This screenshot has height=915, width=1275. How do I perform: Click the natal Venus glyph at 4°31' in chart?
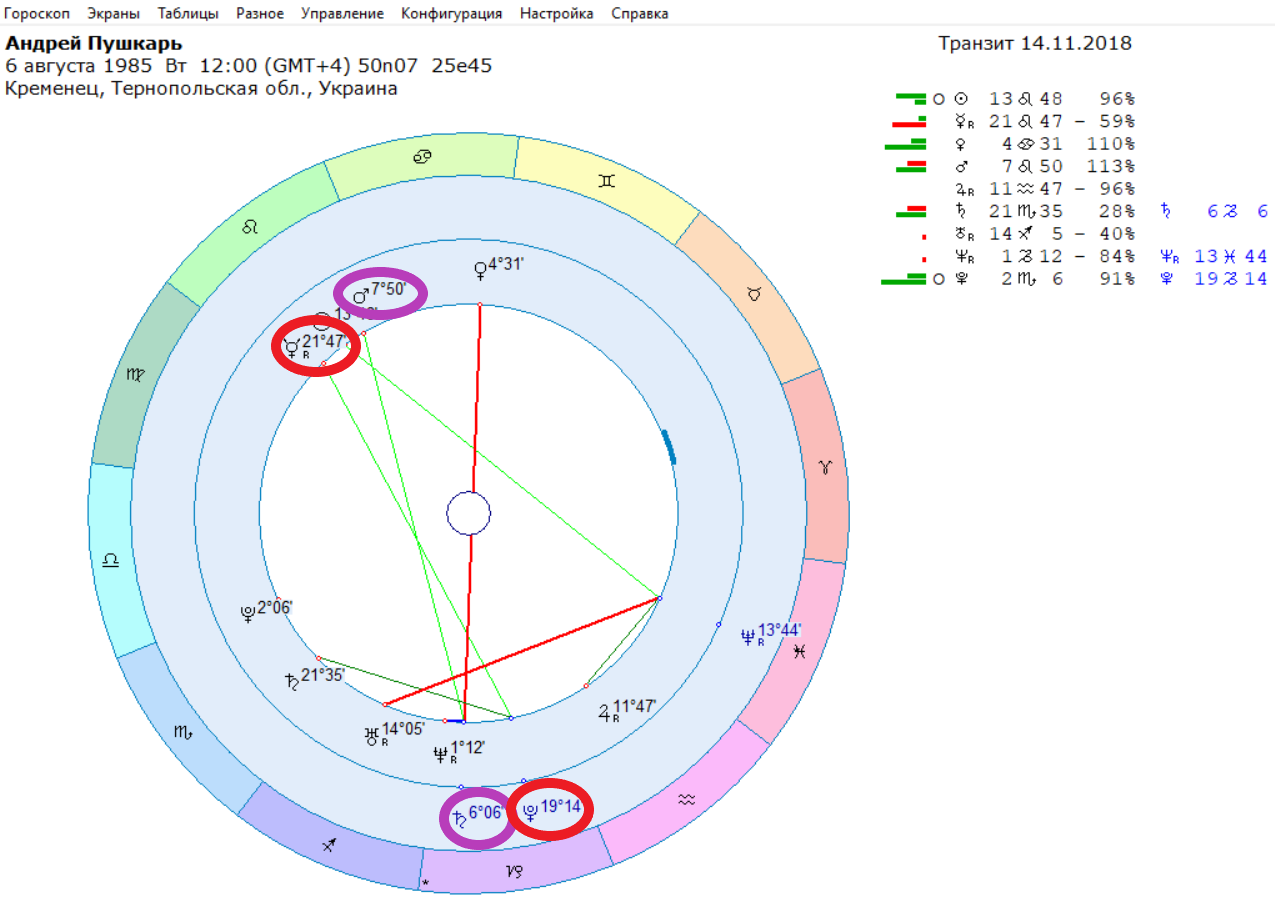click(x=481, y=268)
